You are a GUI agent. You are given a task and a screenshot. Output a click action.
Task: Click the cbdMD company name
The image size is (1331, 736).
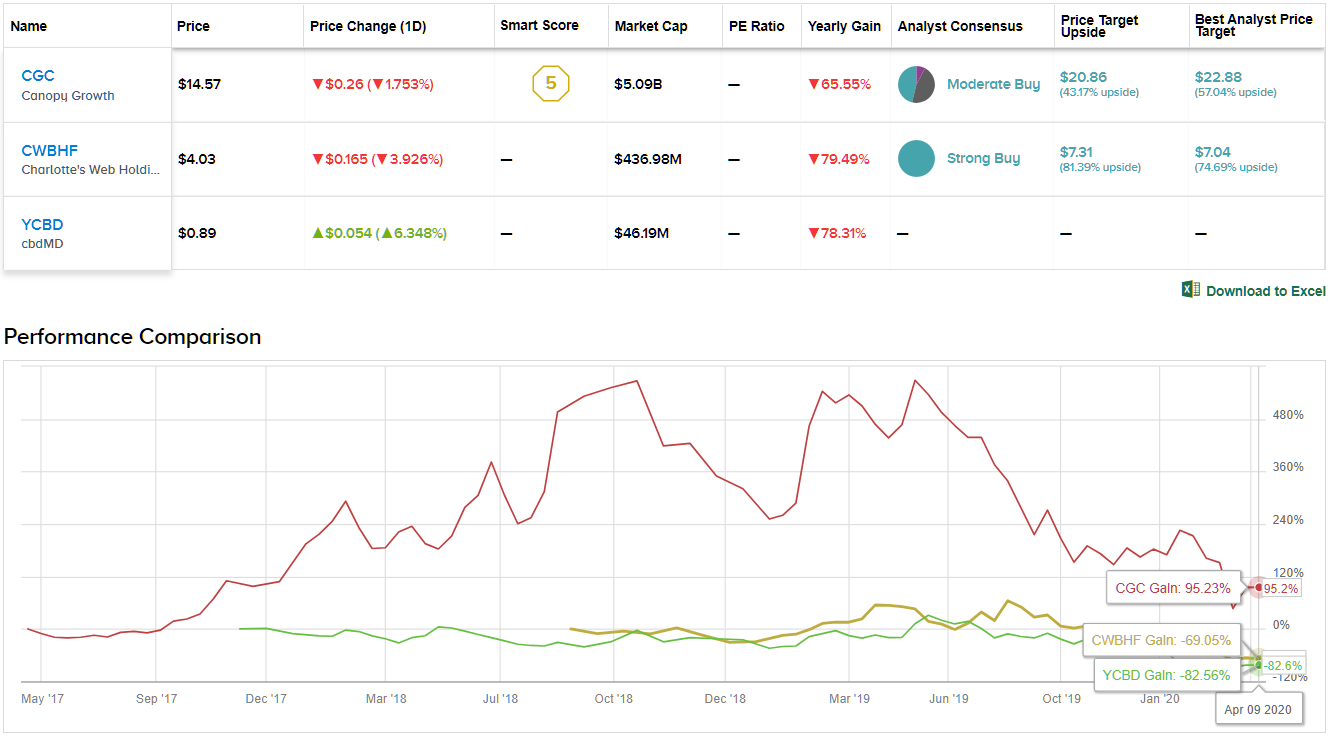pos(42,243)
